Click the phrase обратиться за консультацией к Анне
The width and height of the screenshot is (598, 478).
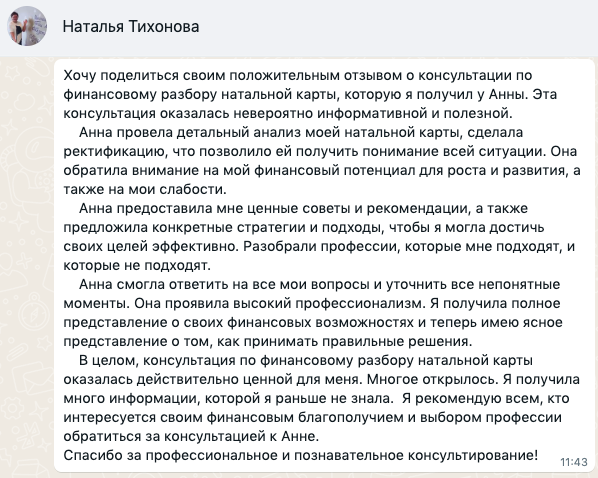point(191,436)
